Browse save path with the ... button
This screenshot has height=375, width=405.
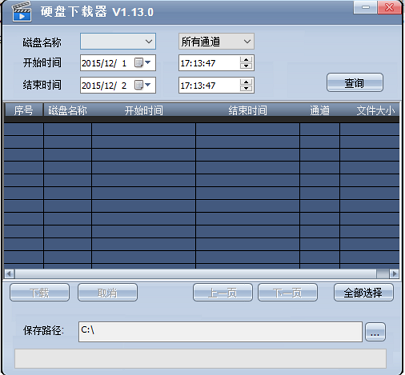(375, 332)
